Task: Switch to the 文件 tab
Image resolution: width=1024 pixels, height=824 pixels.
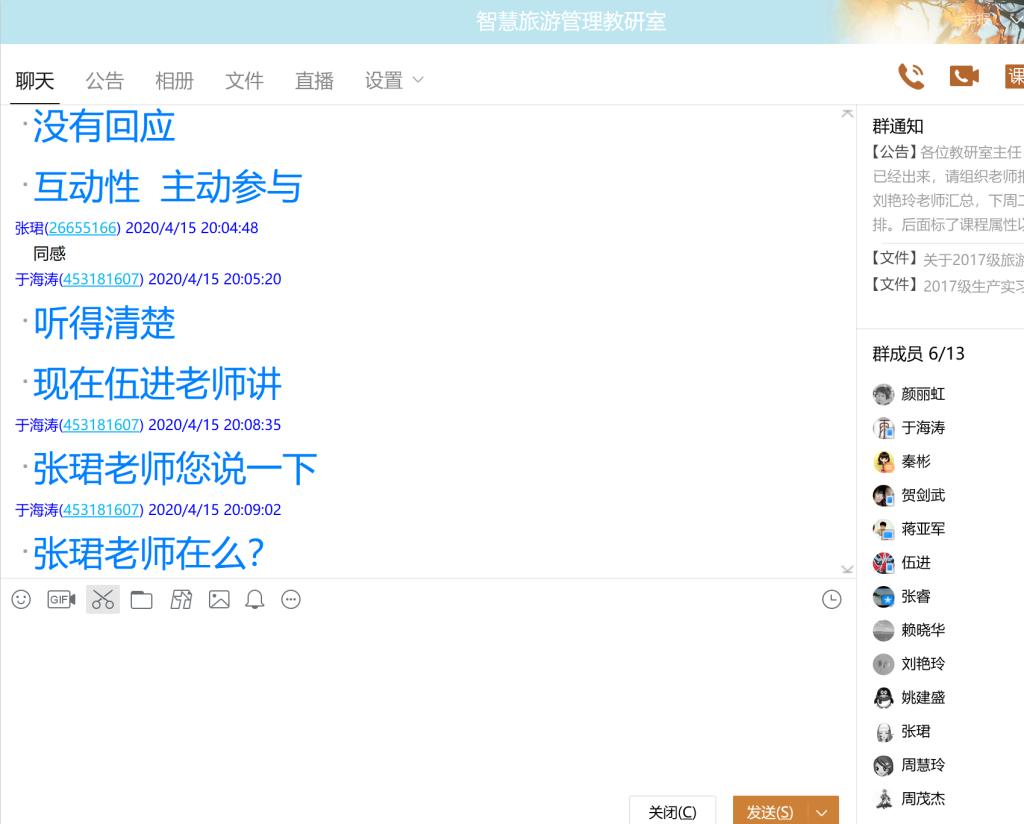Action: click(244, 81)
